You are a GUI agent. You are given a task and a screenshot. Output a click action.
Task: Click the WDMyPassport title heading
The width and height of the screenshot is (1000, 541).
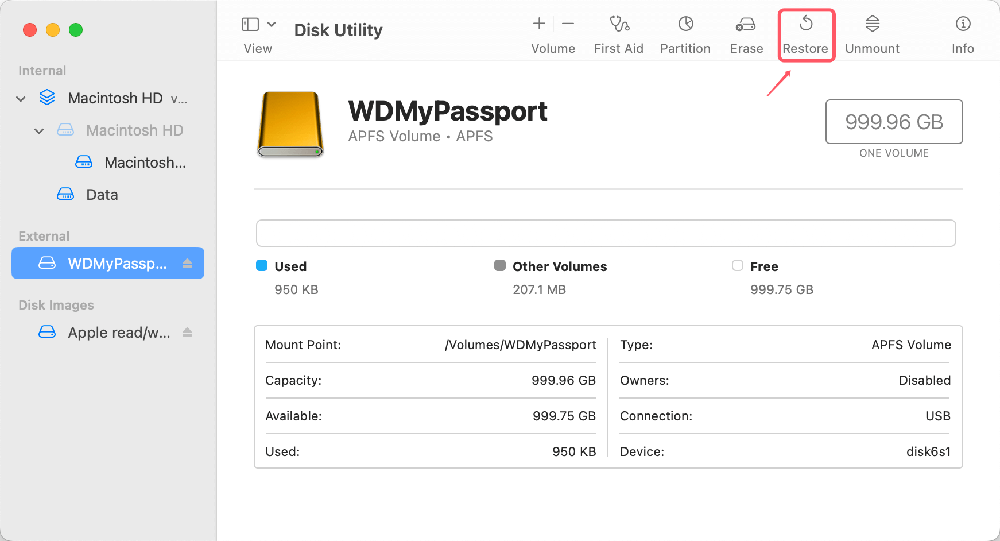tap(447, 112)
